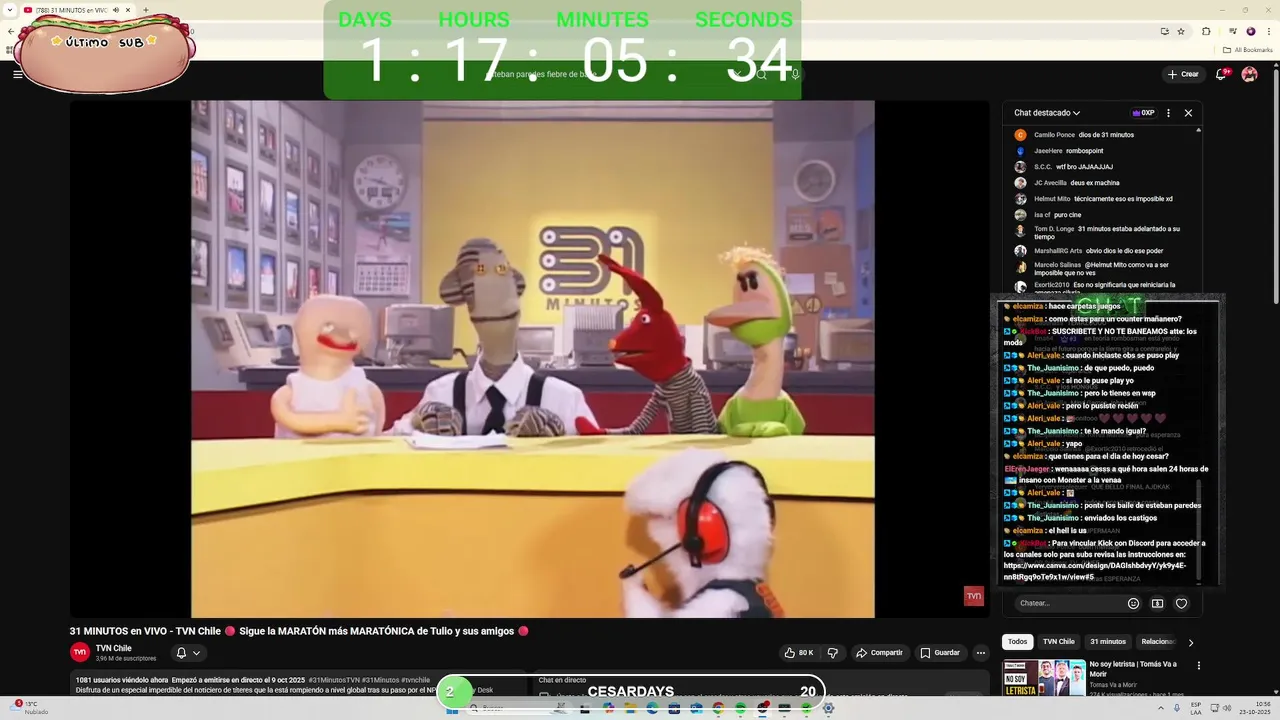The image size is (1280, 720).
Task: Open Windows Start button on taskbar
Action: (451, 708)
